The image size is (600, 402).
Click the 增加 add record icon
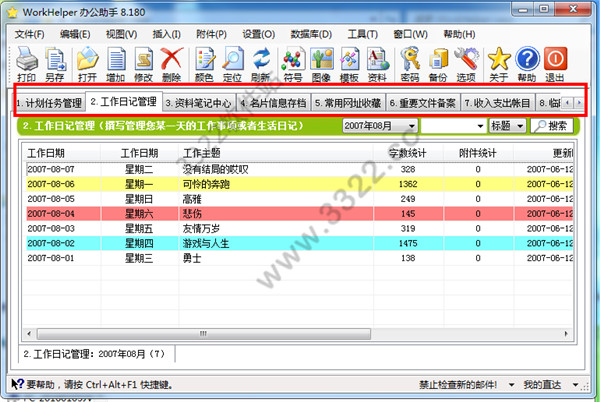click(116, 64)
